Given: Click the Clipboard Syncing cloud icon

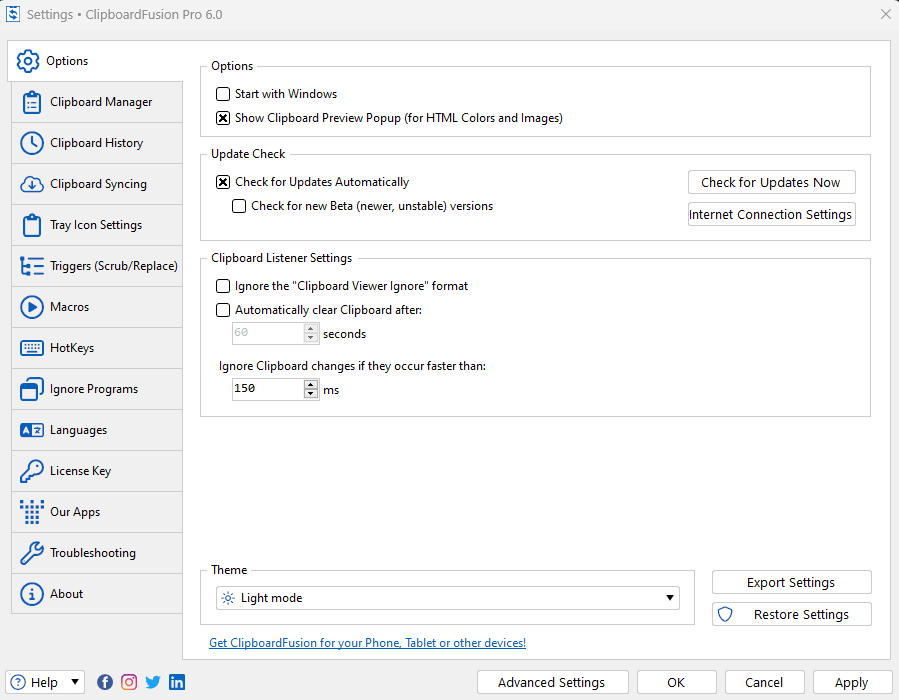Looking at the screenshot, I should tap(32, 184).
